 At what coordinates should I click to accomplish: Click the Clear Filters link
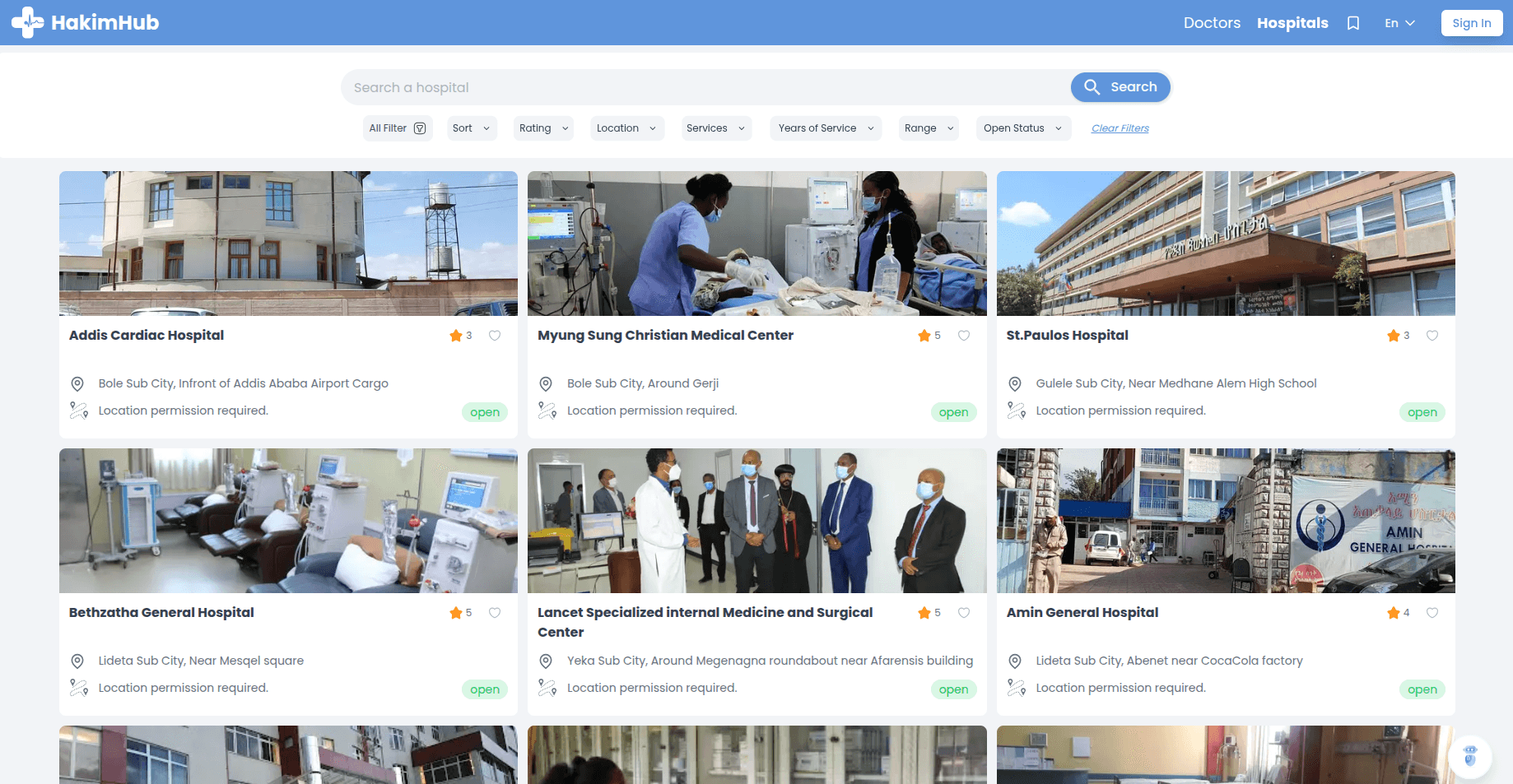click(1120, 128)
